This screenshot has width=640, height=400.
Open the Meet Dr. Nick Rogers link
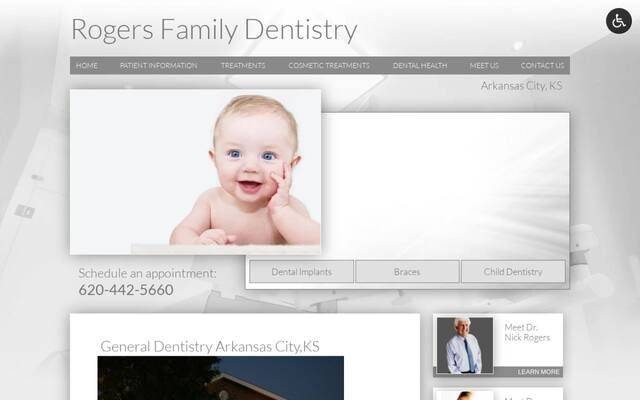[527, 332]
